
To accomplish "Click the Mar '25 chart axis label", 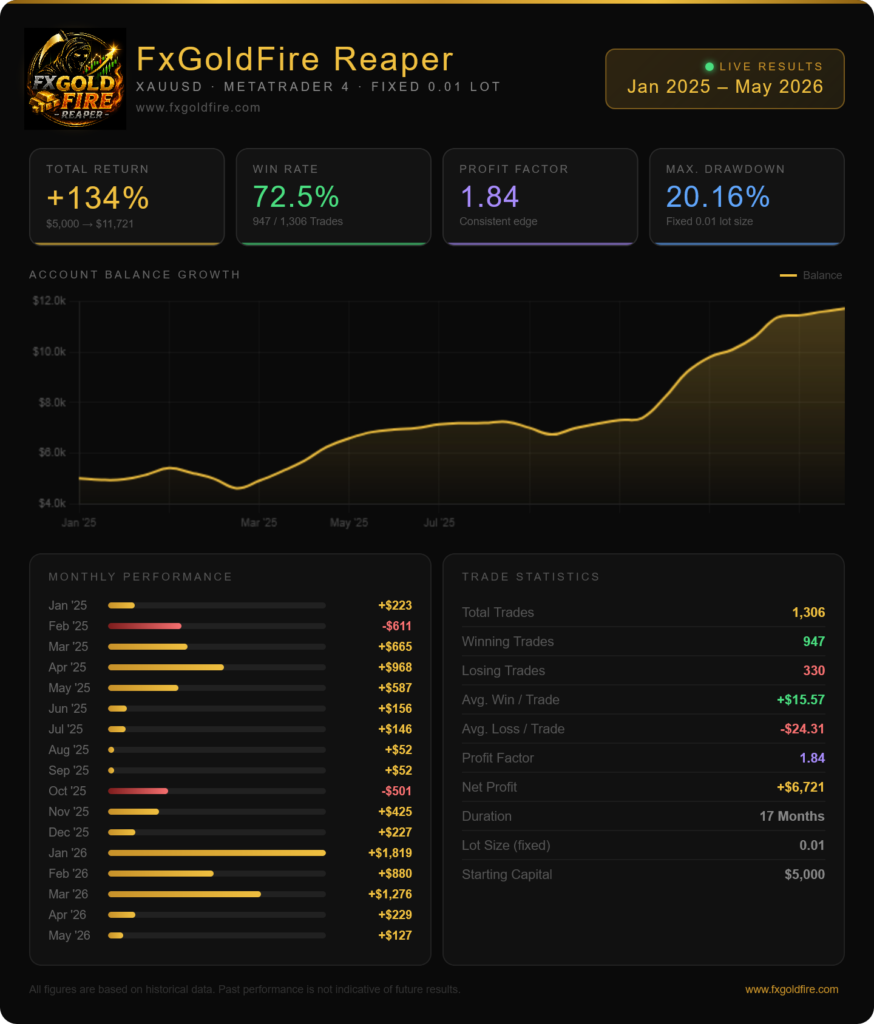I will click(259, 522).
